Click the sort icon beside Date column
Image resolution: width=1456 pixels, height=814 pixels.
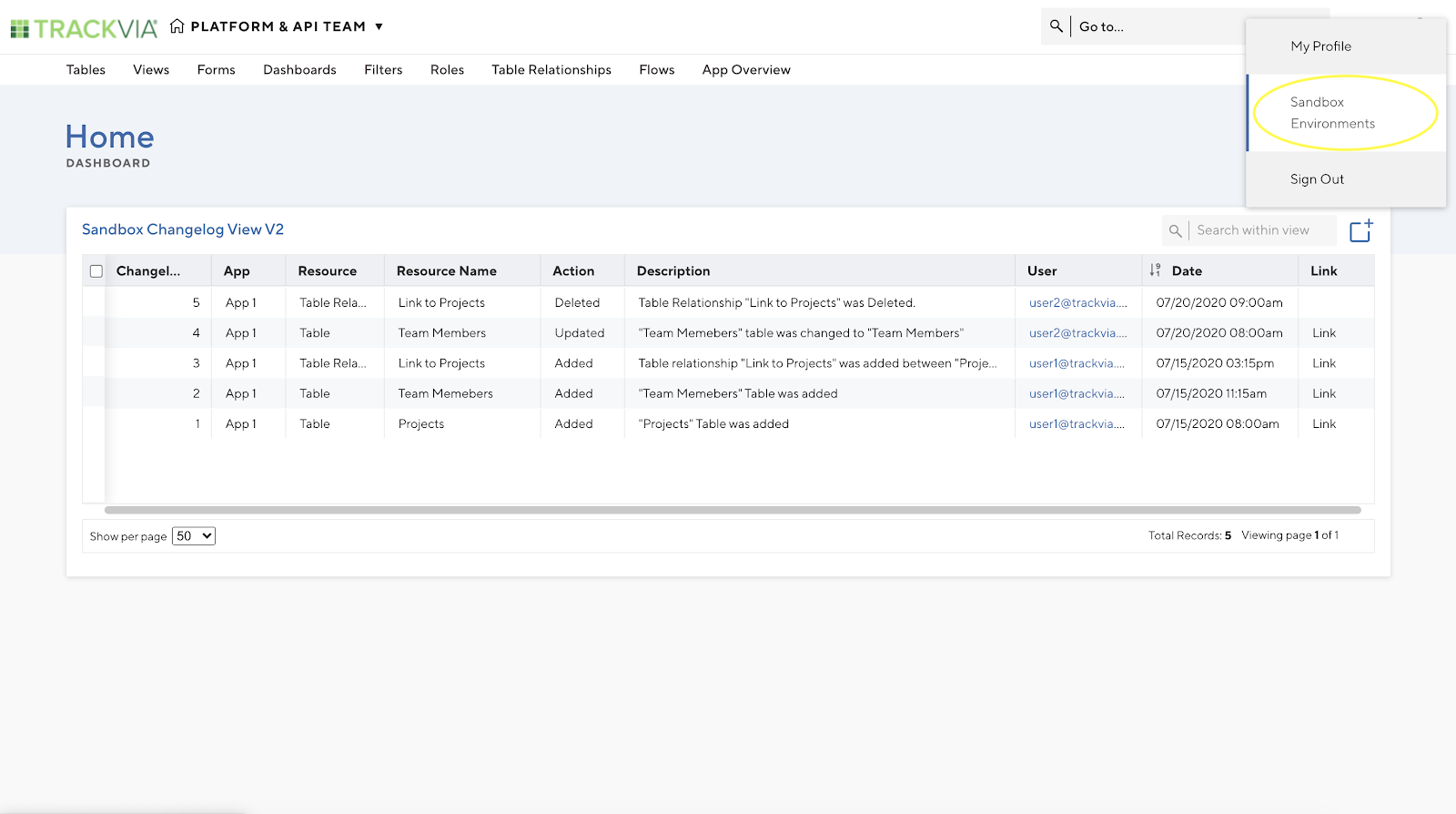click(x=1155, y=270)
